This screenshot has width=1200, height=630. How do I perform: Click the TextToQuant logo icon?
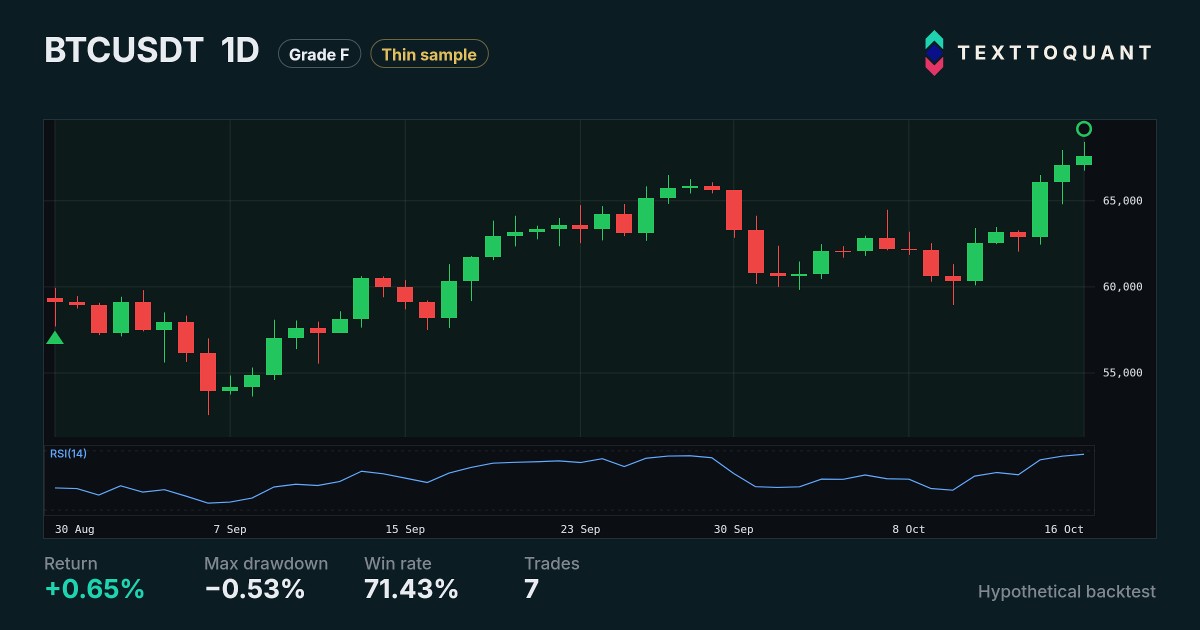pos(933,53)
